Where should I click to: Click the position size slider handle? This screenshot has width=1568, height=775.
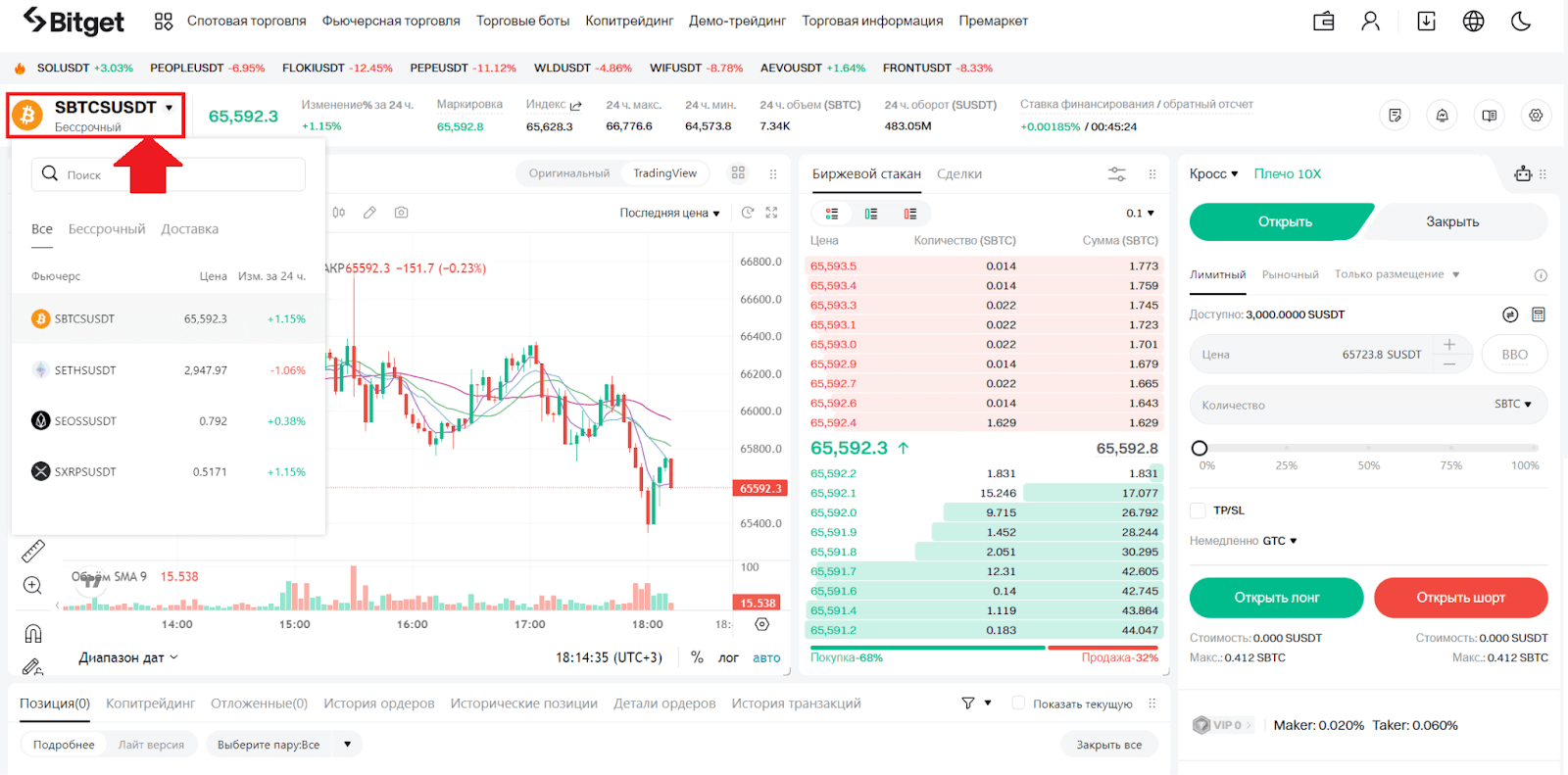pos(1200,448)
